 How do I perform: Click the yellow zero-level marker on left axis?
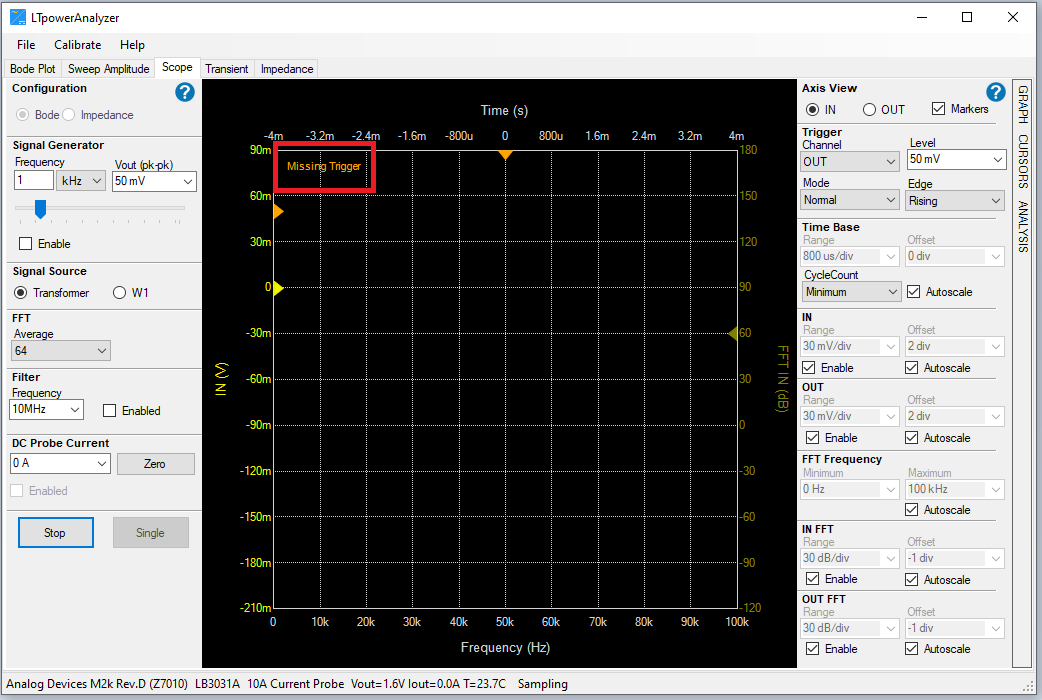278,288
